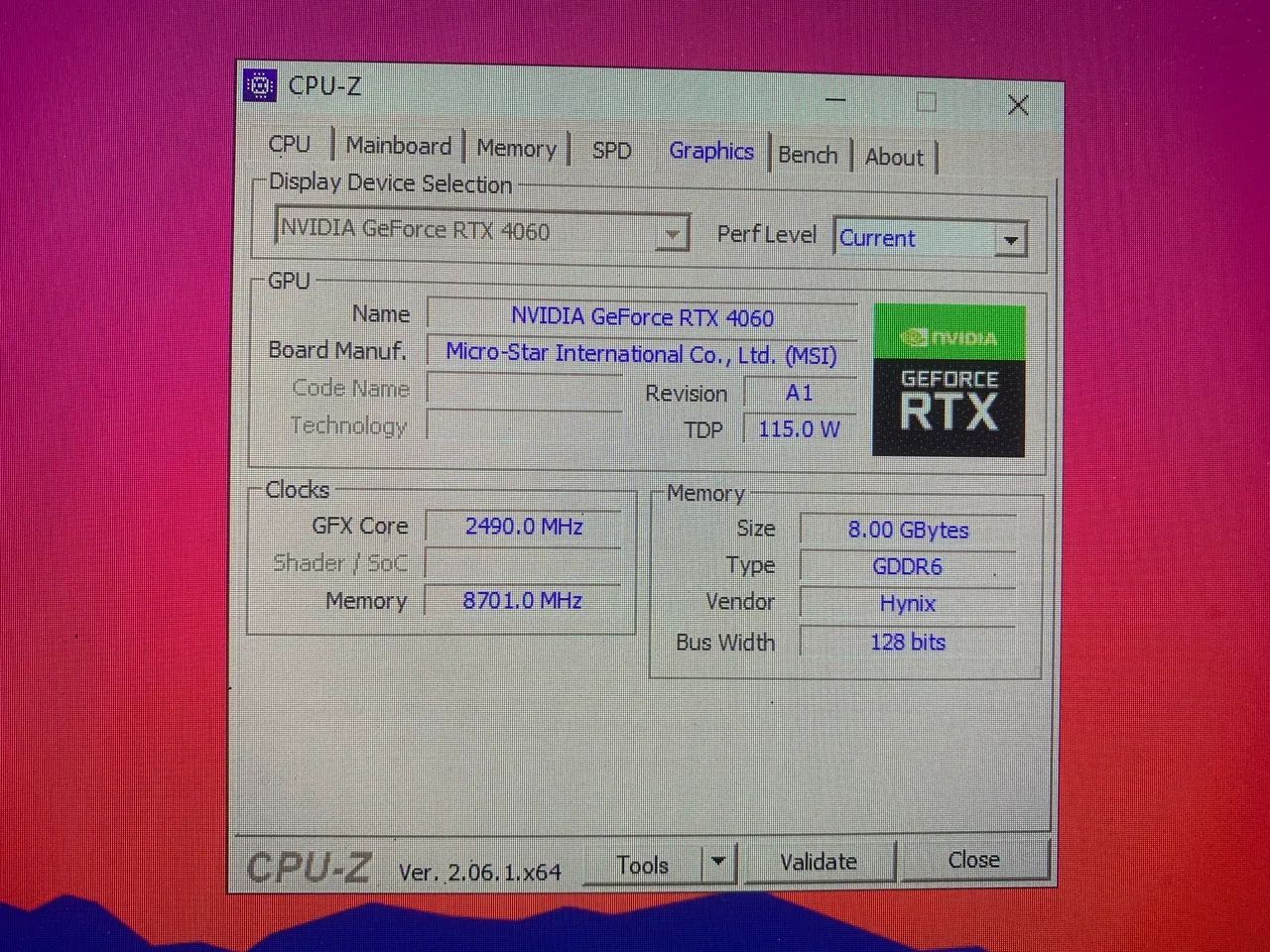Select the Graphics tab
Image resolution: width=1270 pixels, height=952 pixels.
pos(711,152)
